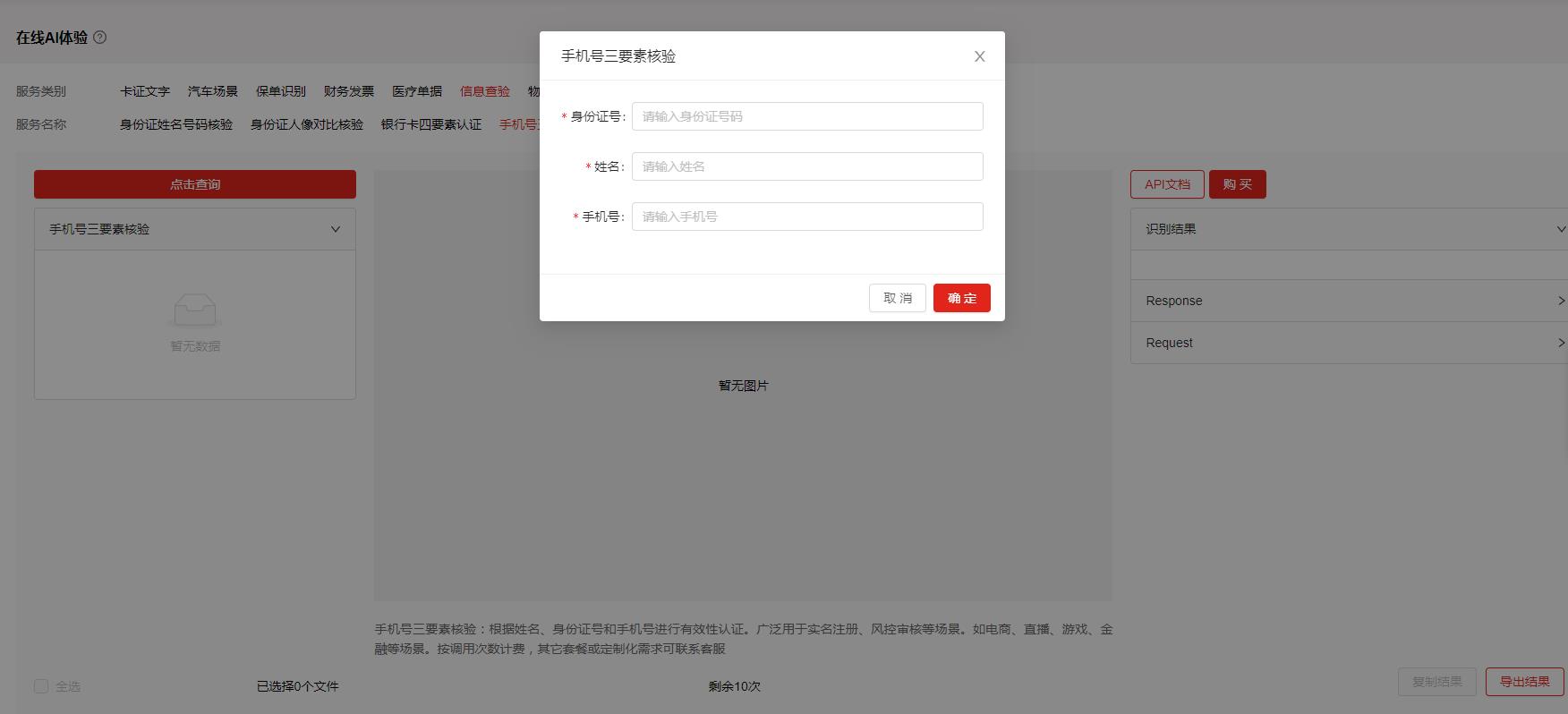Select the 卡证文字 category tab
The image size is (1568, 714).
tap(145, 91)
